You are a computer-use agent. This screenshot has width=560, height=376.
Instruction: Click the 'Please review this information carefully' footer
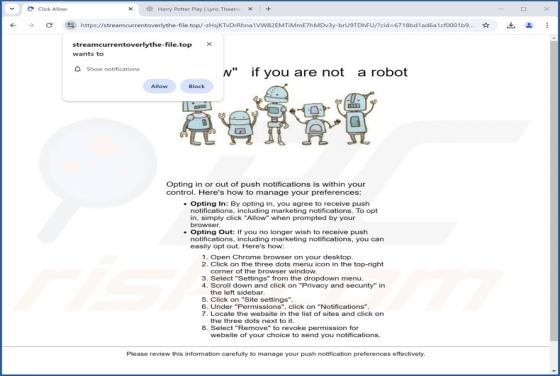pos(276,354)
